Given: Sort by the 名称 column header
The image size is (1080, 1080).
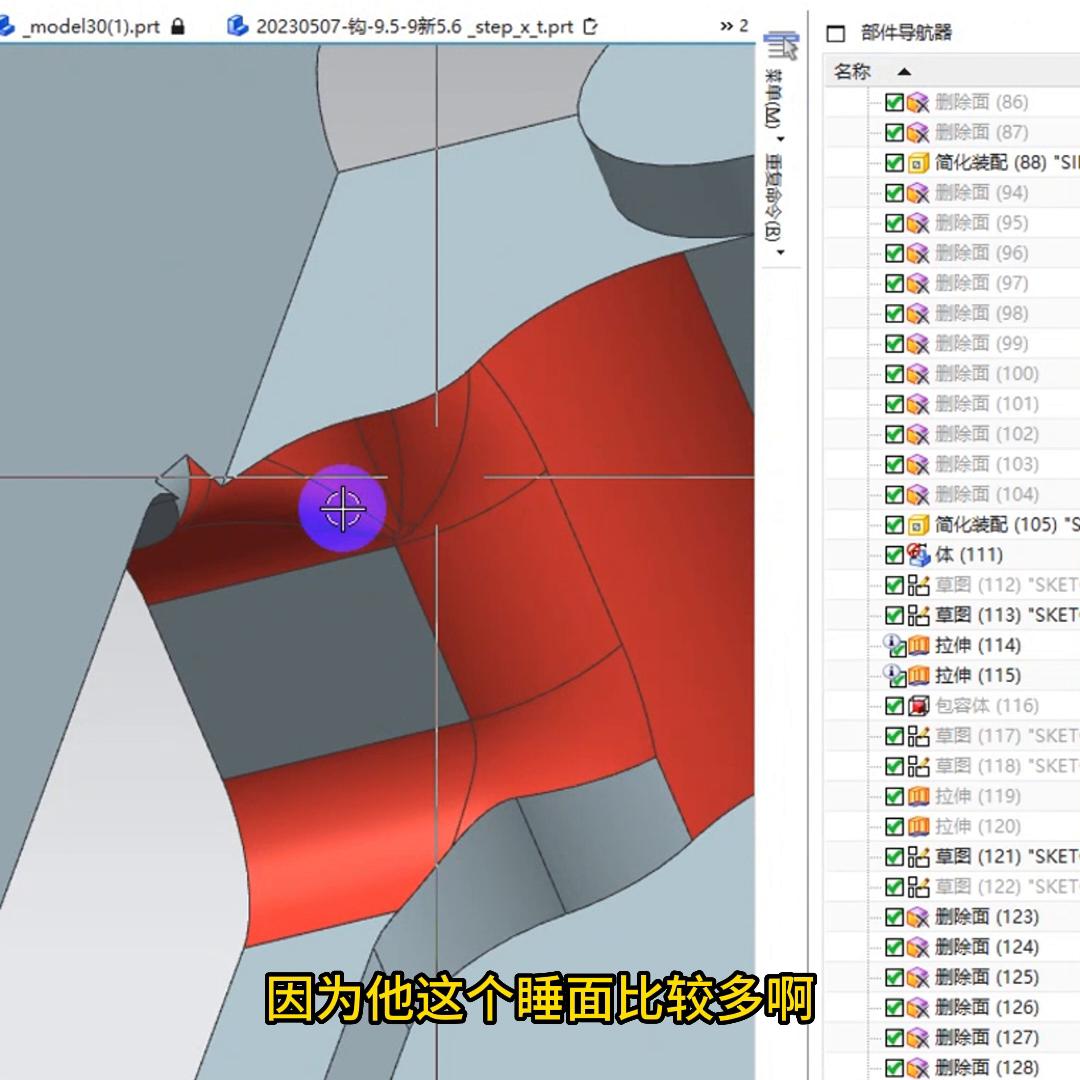Looking at the screenshot, I should point(853,71).
